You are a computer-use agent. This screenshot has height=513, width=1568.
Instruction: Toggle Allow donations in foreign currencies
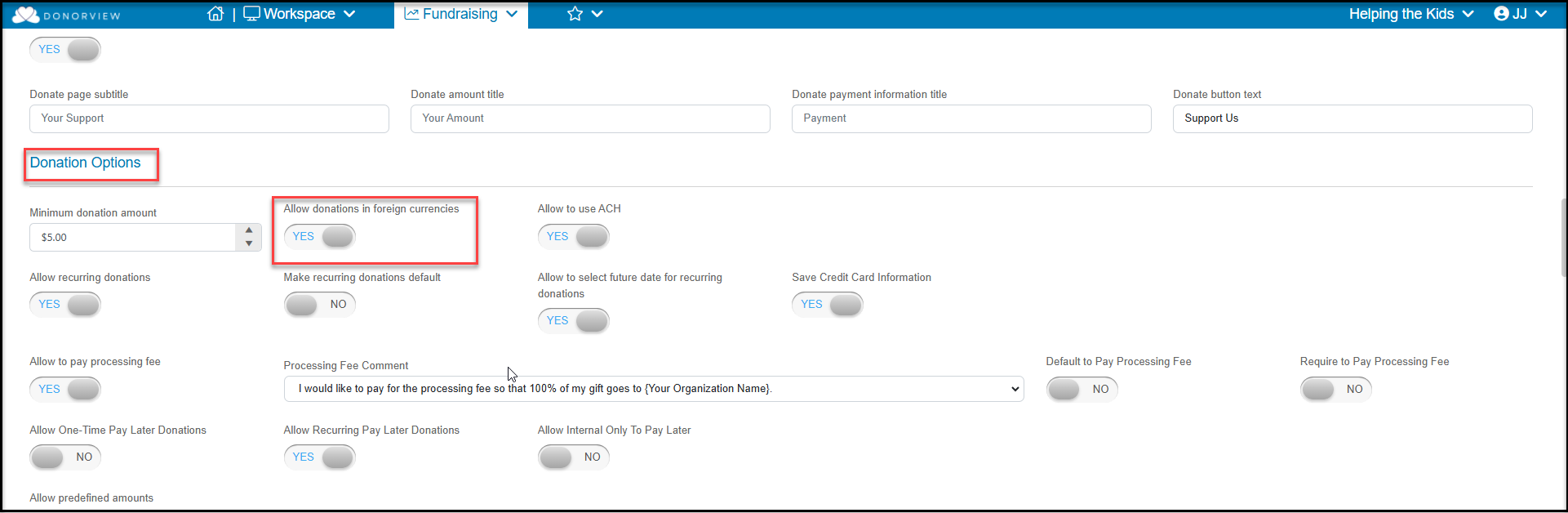pyautogui.click(x=319, y=237)
